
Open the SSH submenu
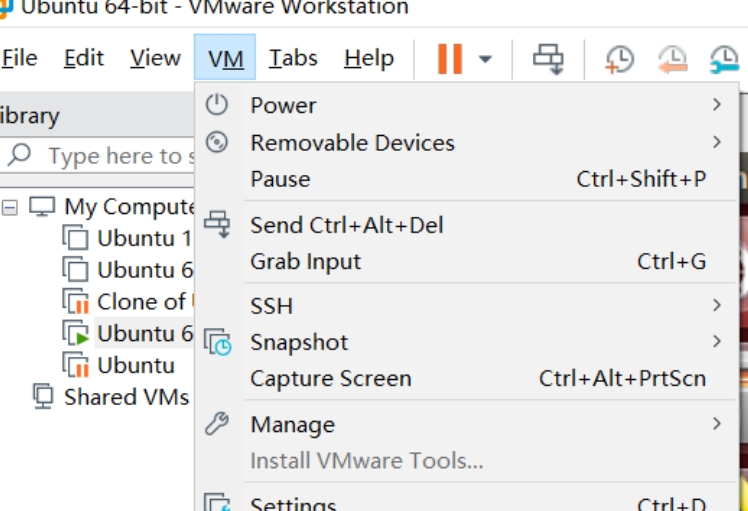467,305
